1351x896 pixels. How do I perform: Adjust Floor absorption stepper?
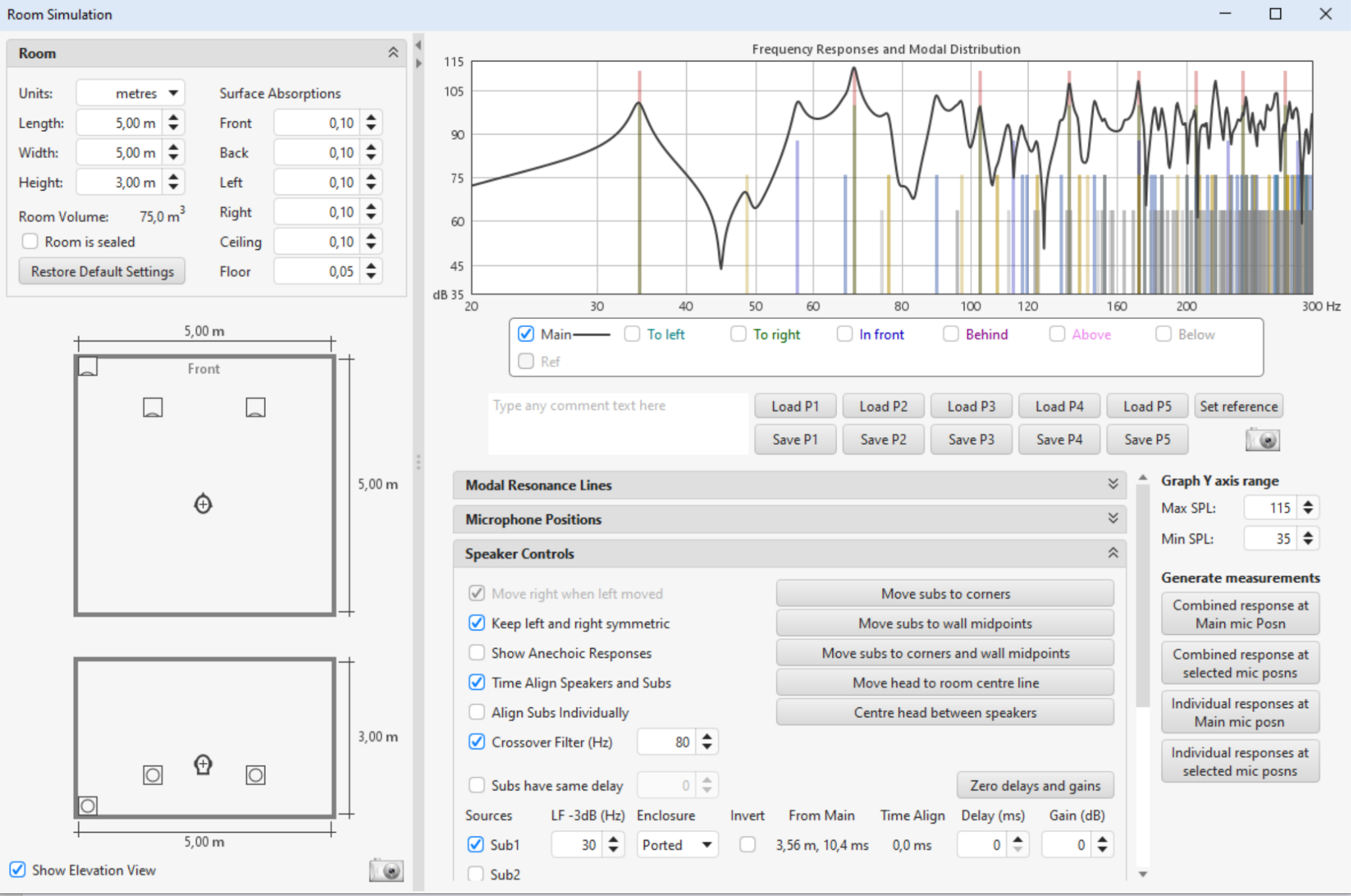371,271
